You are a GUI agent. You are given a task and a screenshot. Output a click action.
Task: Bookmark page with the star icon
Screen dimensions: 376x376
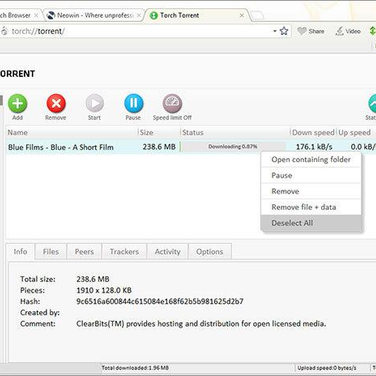point(284,31)
